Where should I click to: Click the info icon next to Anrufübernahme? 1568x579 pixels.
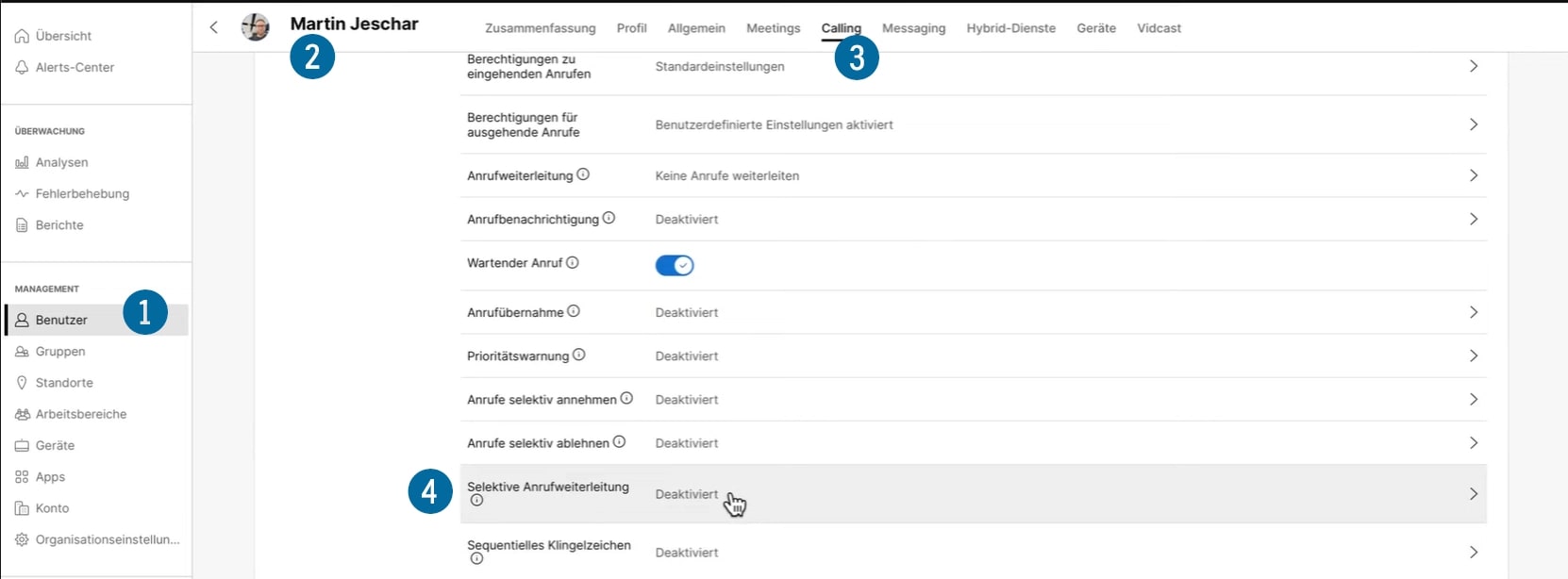pos(574,311)
